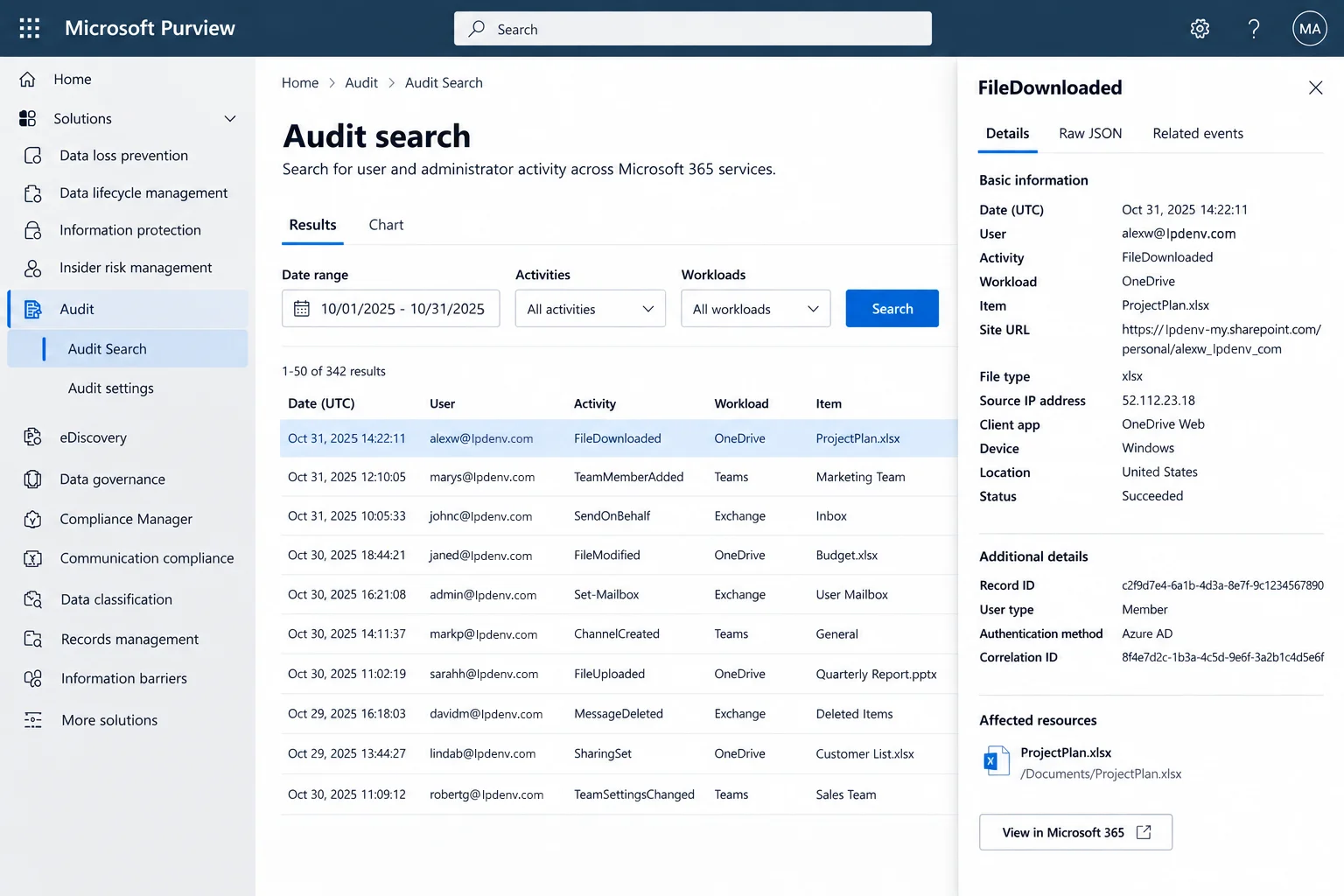1344x896 pixels.
Task: Select the Set-Mailbox result row
Action: (x=619, y=595)
